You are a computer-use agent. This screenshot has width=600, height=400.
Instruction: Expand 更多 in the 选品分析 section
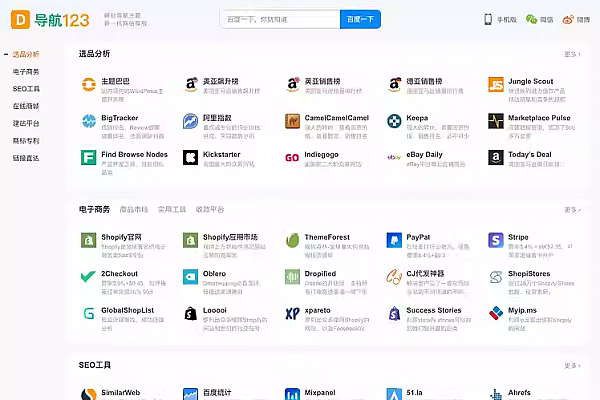pos(572,54)
